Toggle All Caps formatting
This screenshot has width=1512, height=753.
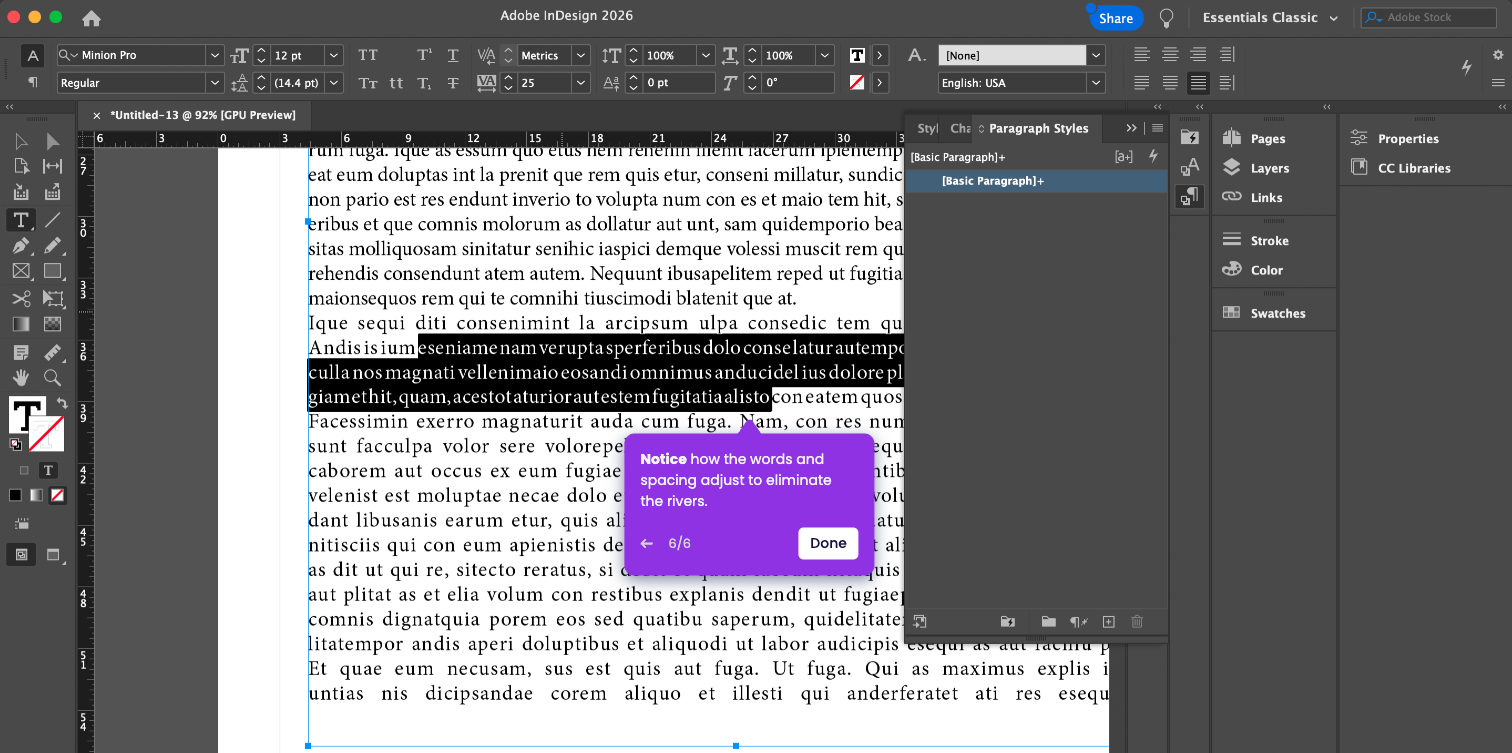(368, 55)
